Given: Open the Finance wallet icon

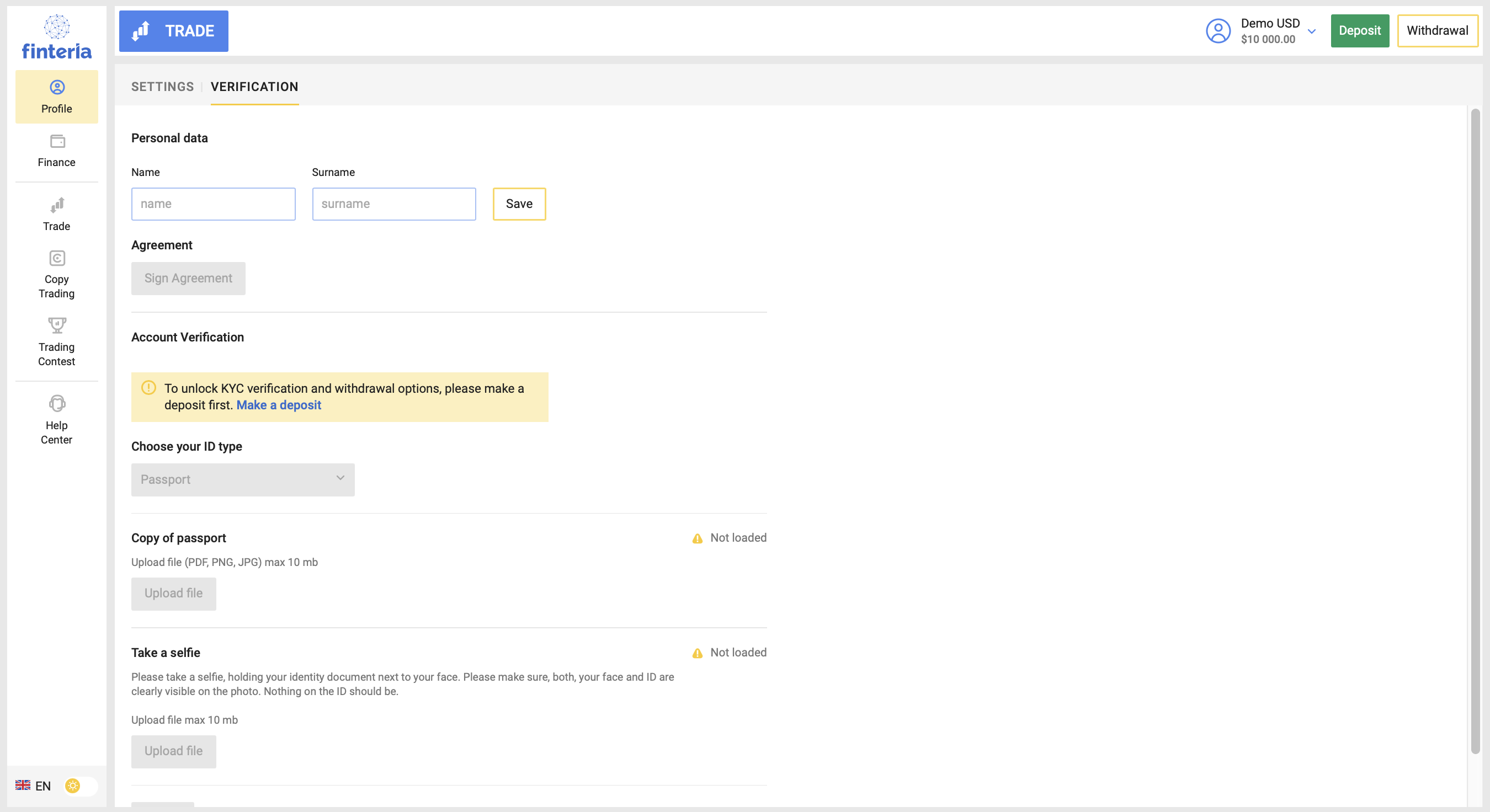Looking at the screenshot, I should coord(57,142).
